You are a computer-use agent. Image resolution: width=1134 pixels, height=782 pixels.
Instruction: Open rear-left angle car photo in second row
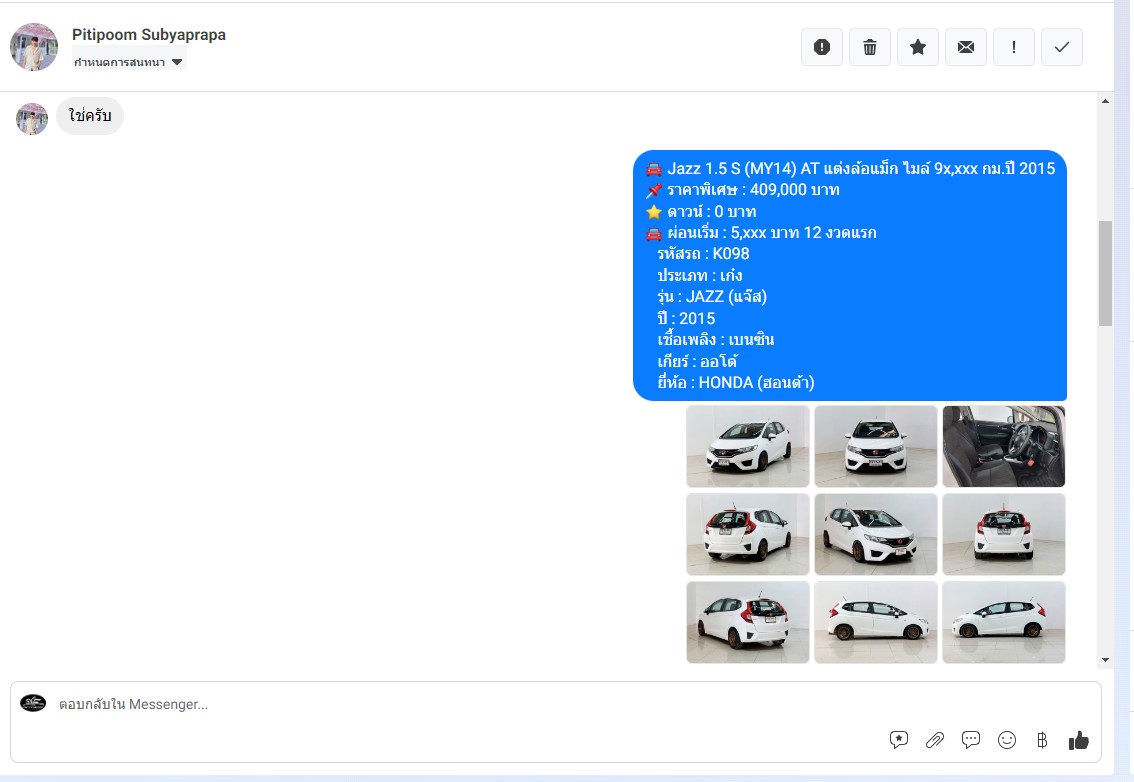[x=748, y=535]
